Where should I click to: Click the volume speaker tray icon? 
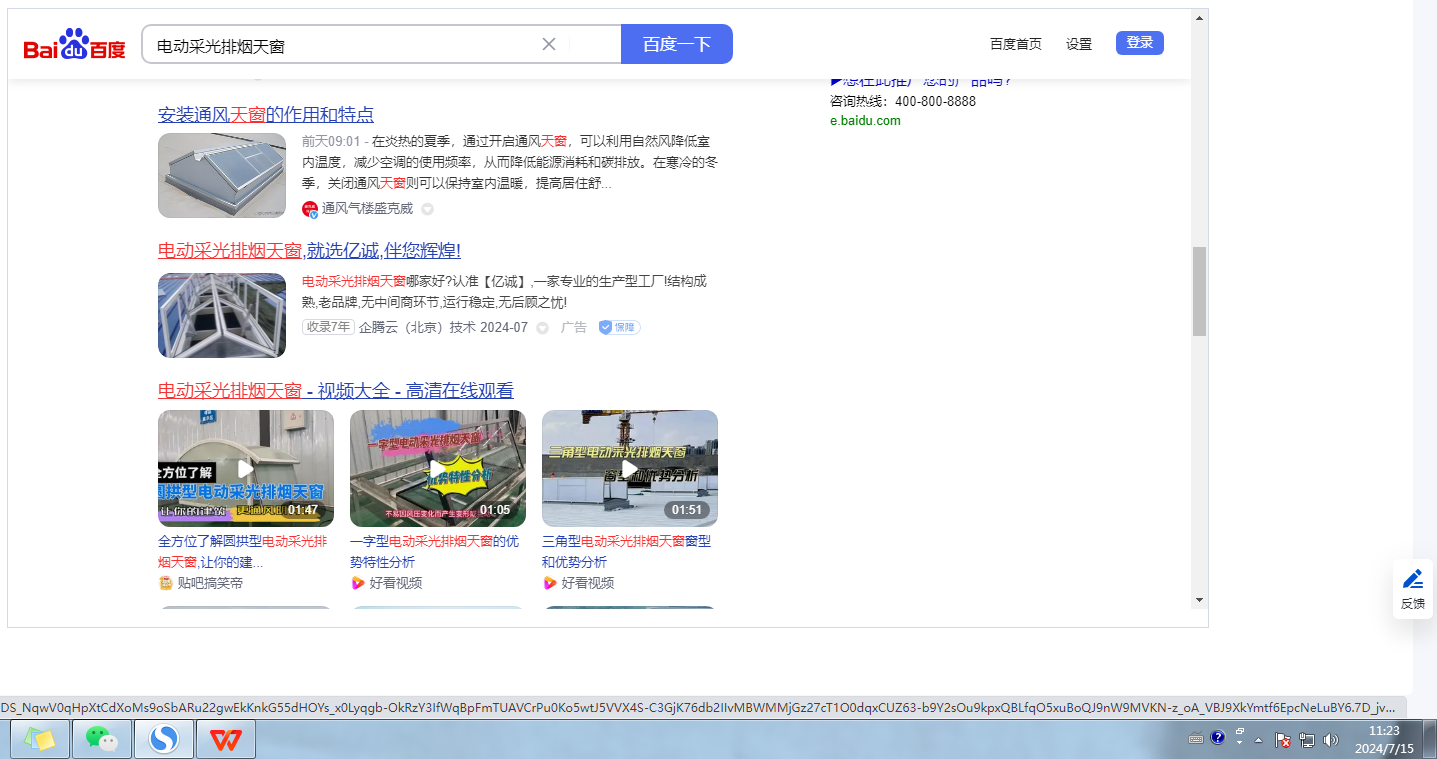[x=1330, y=740]
